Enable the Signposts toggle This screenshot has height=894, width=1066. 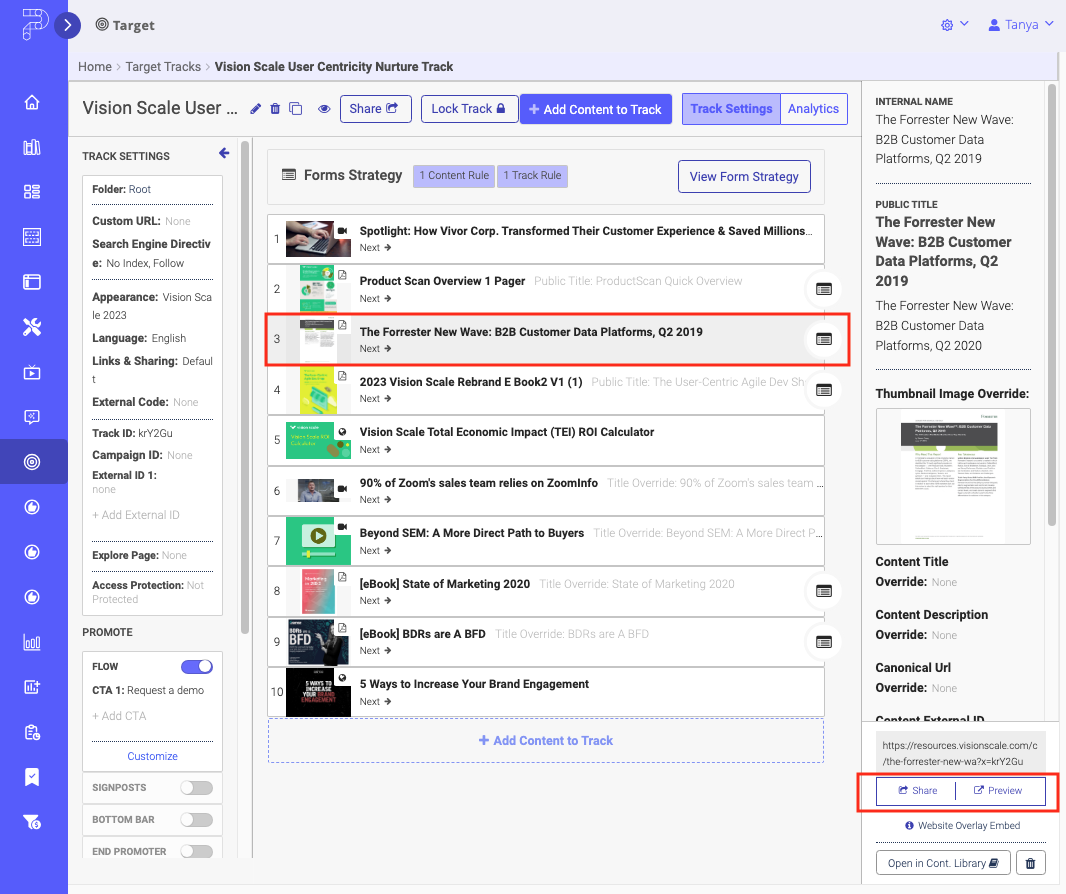[x=197, y=787]
